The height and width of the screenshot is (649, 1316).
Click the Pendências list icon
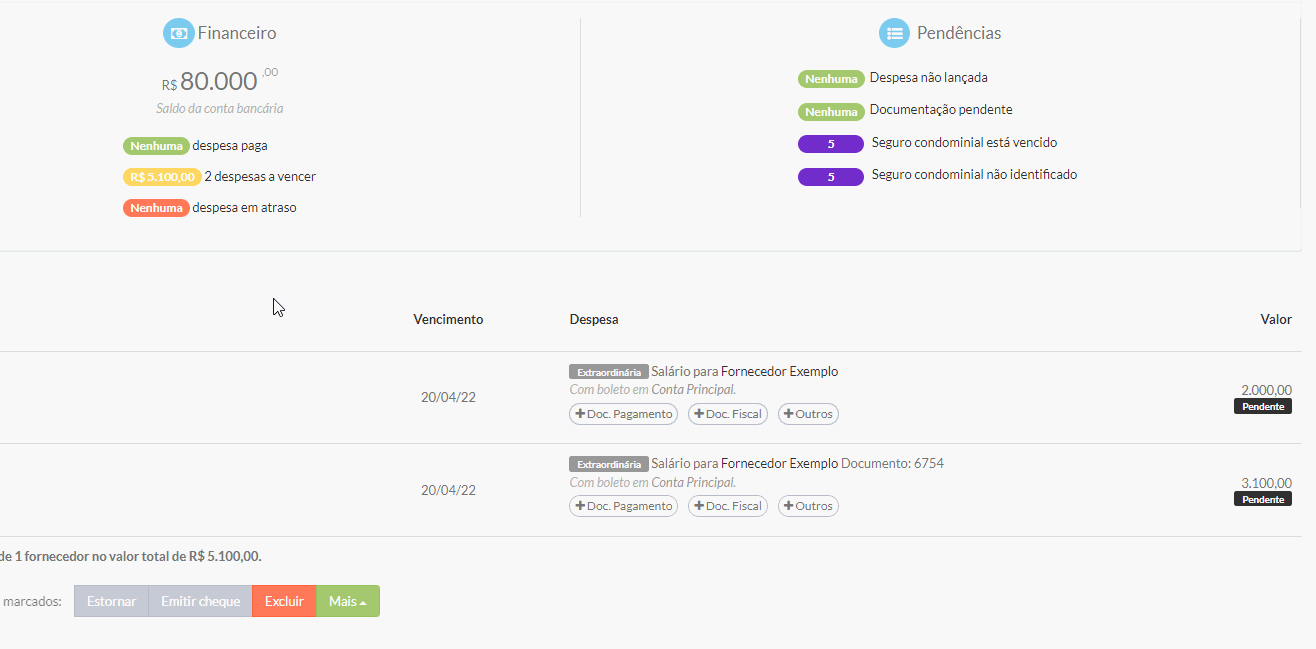(x=894, y=33)
